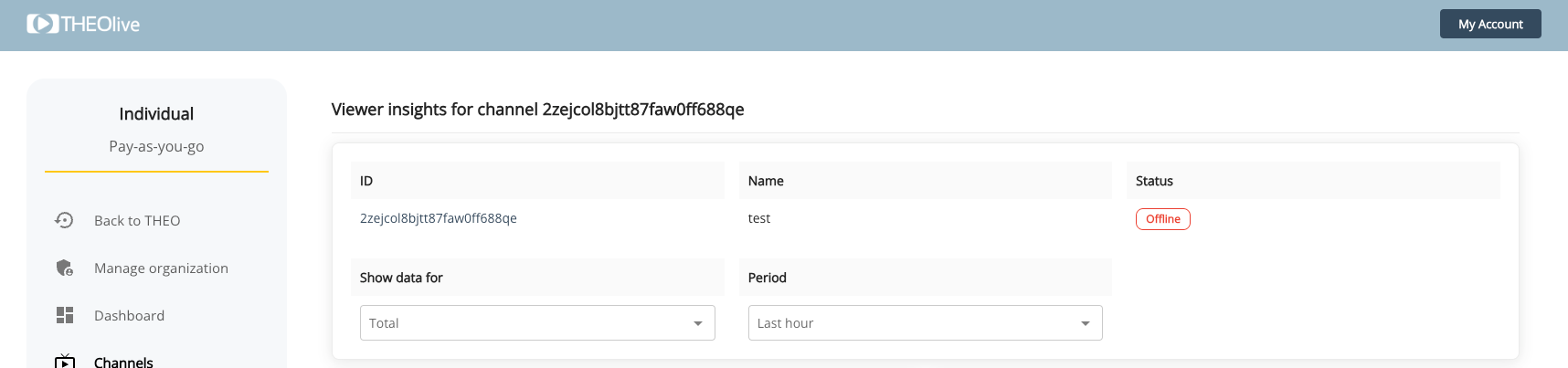The width and height of the screenshot is (1568, 368).
Task: Navigate to Dashboard in sidebar
Action: pos(129,315)
